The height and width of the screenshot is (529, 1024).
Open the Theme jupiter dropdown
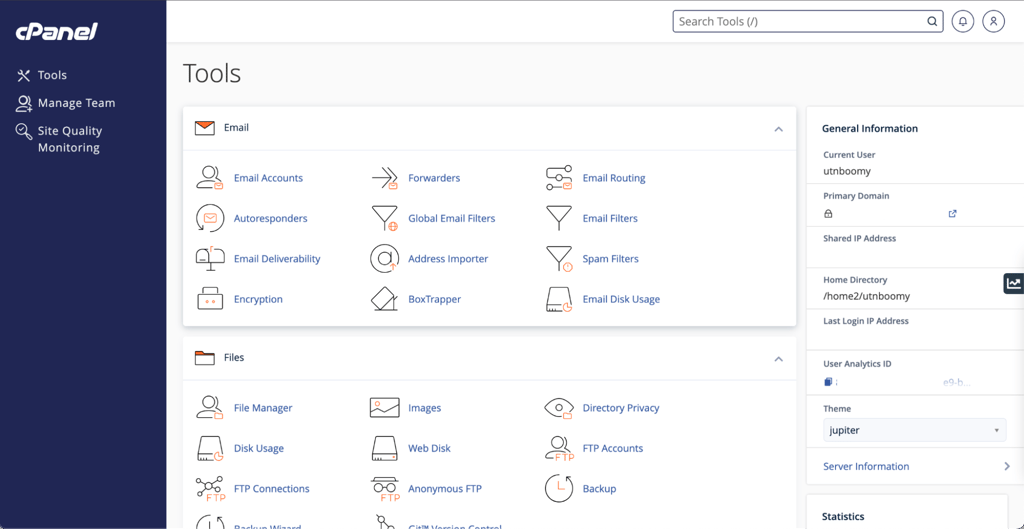914,430
